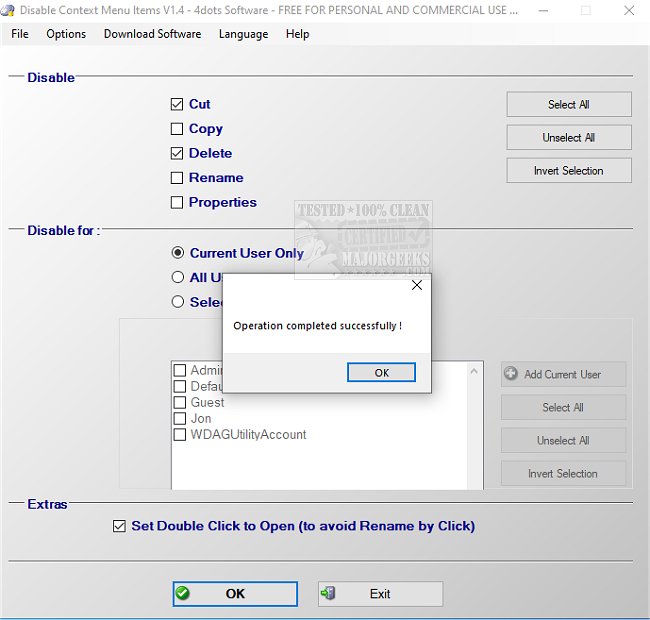
Task: Choose the All Users radio option
Action: tap(178, 277)
